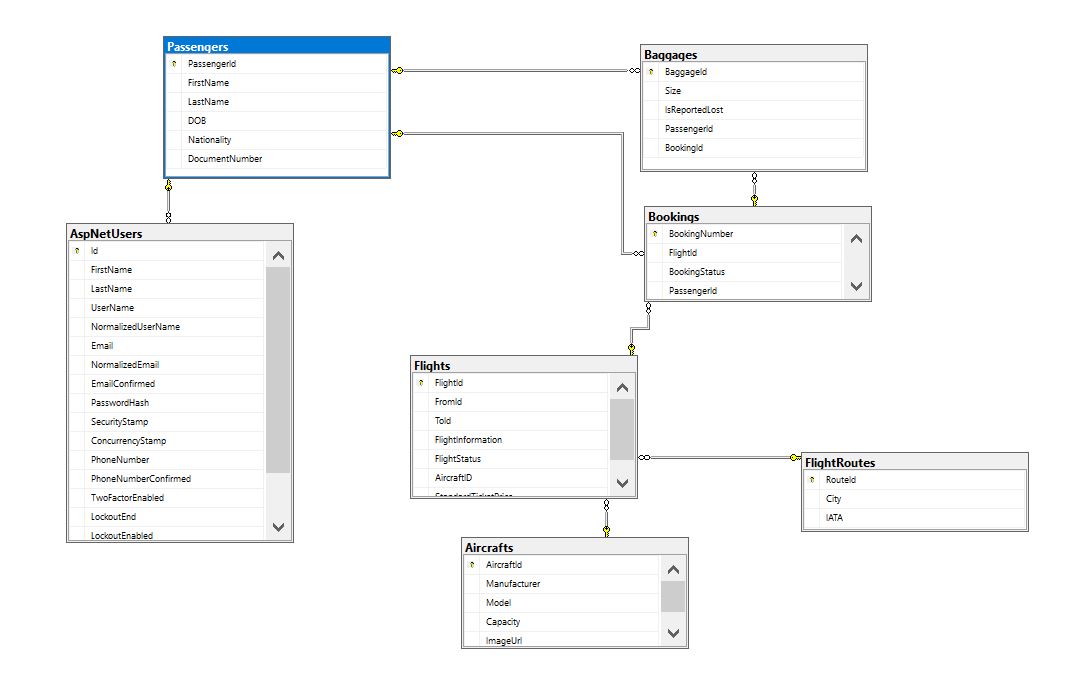Select the FlightStatus column in Flights
The height and width of the screenshot is (690, 1074).
pos(511,459)
